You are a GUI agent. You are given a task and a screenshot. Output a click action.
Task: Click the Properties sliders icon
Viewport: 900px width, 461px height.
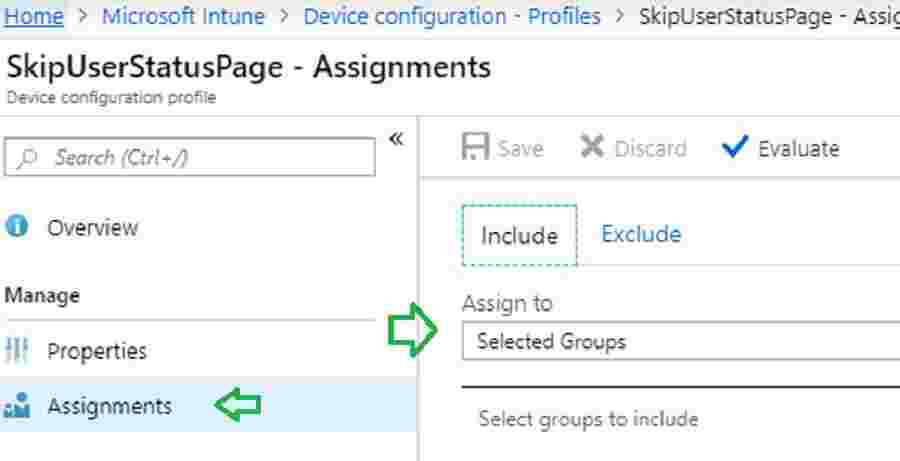[x=17, y=350]
